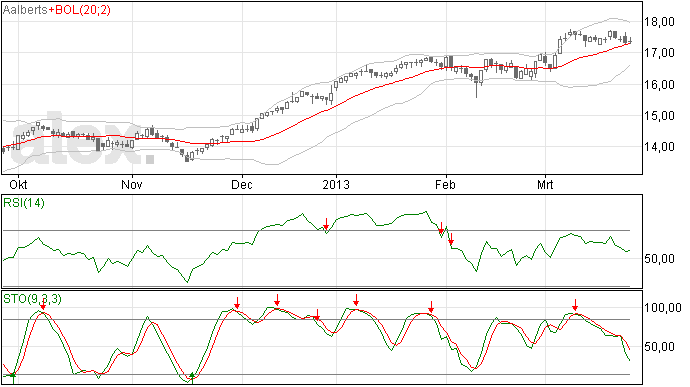Screen dimensions: 690x387
Task: Click the 17,00 price axis value
Action: click(659, 53)
